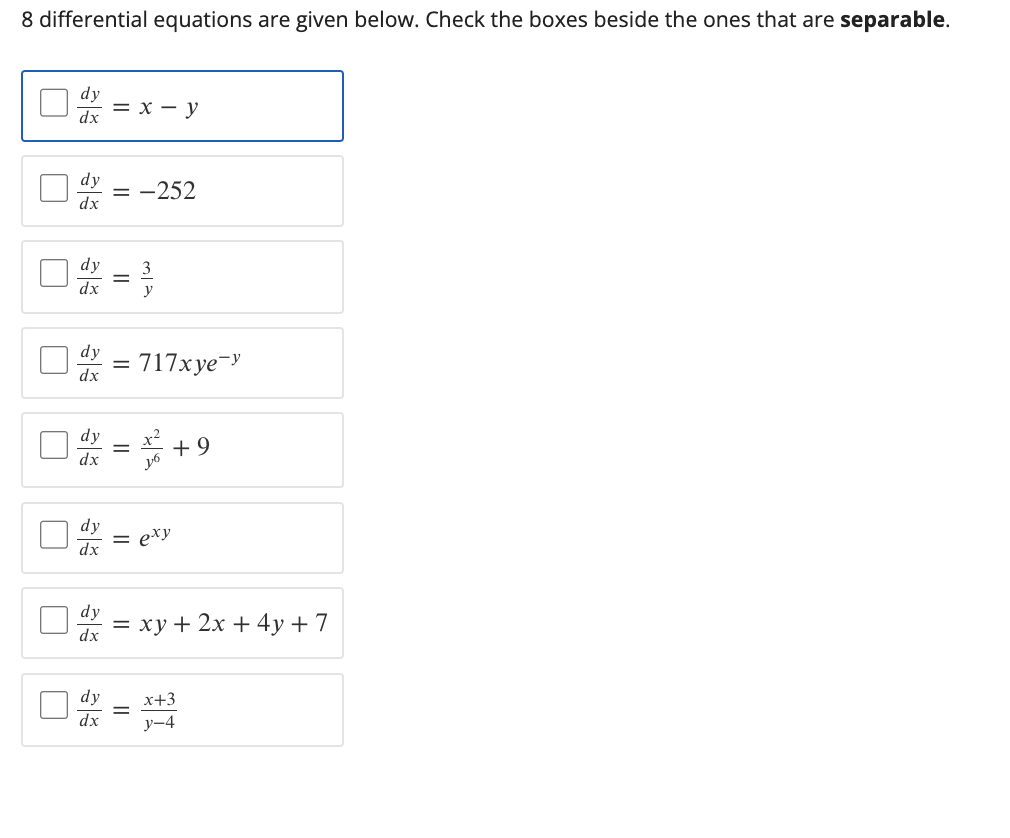This screenshot has height=838, width=1010.
Task: Check the box beside dy/dx = x²/y⁶ + 9
Action: click(x=52, y=444)
